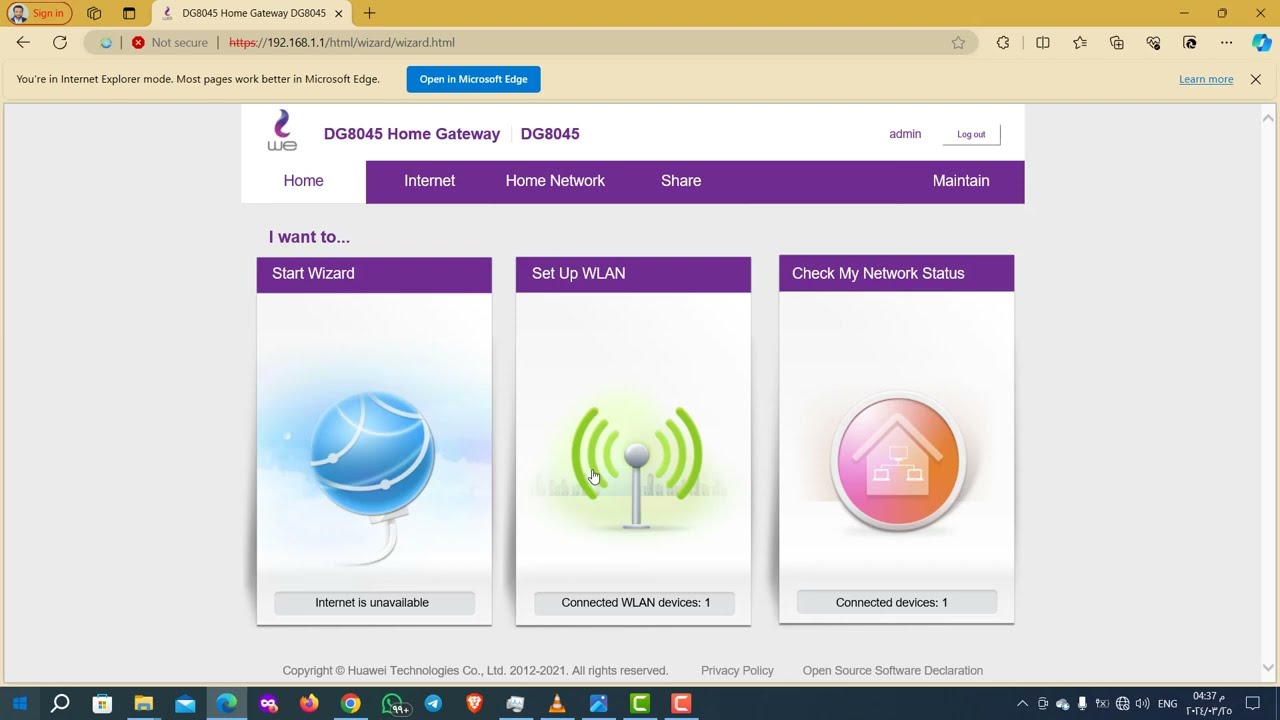The height and width of the screenshot is (720, 1280).
Task: Open File Explorer from the taskbar
Action: 143,704
